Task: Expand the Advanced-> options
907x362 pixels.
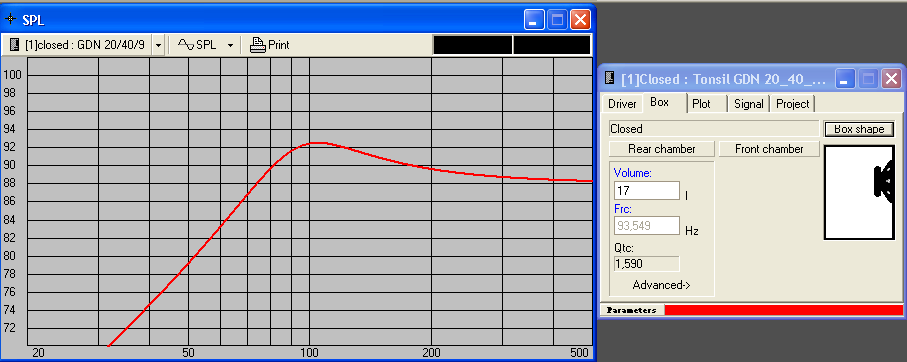Action: (x=661, y=285)
